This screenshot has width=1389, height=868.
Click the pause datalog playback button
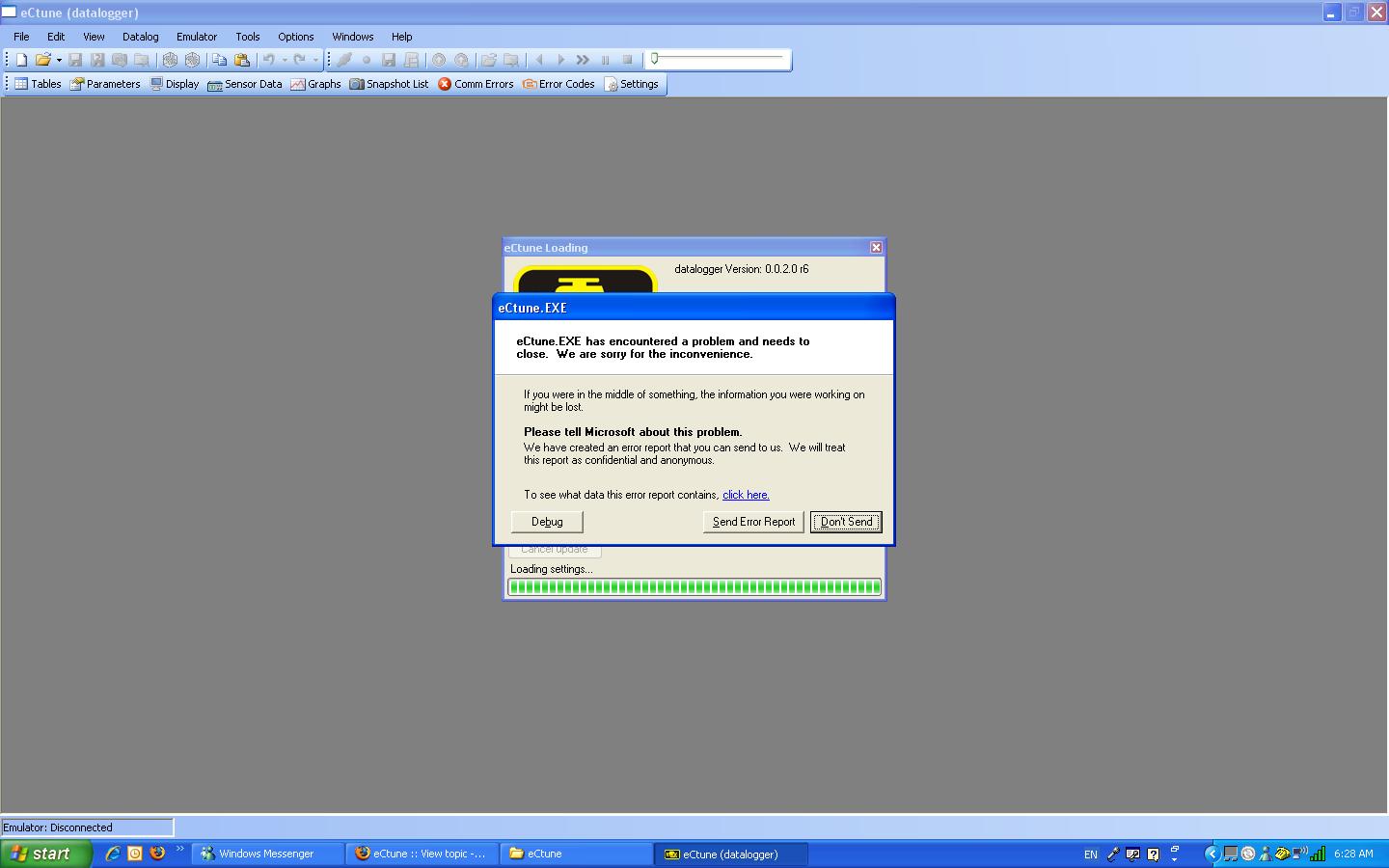[x=606, y=60]
